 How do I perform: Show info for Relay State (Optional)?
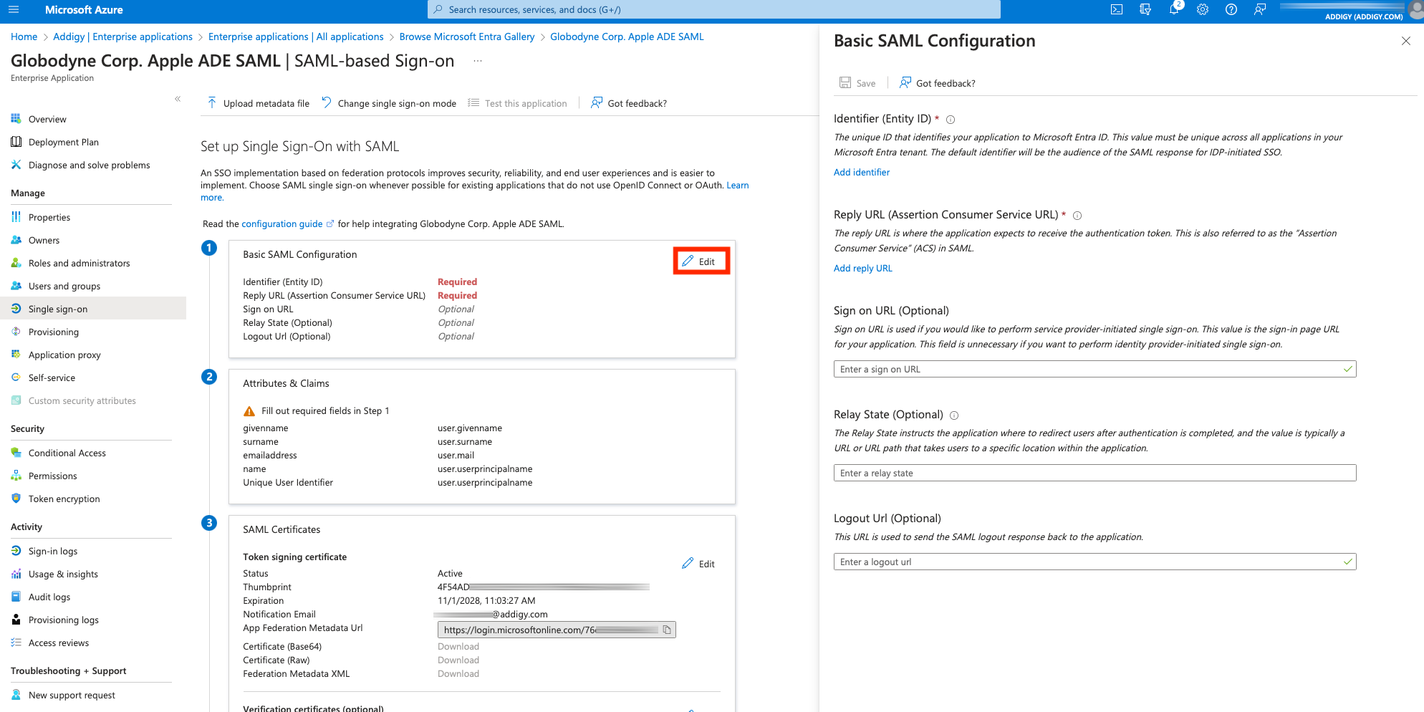954,415
